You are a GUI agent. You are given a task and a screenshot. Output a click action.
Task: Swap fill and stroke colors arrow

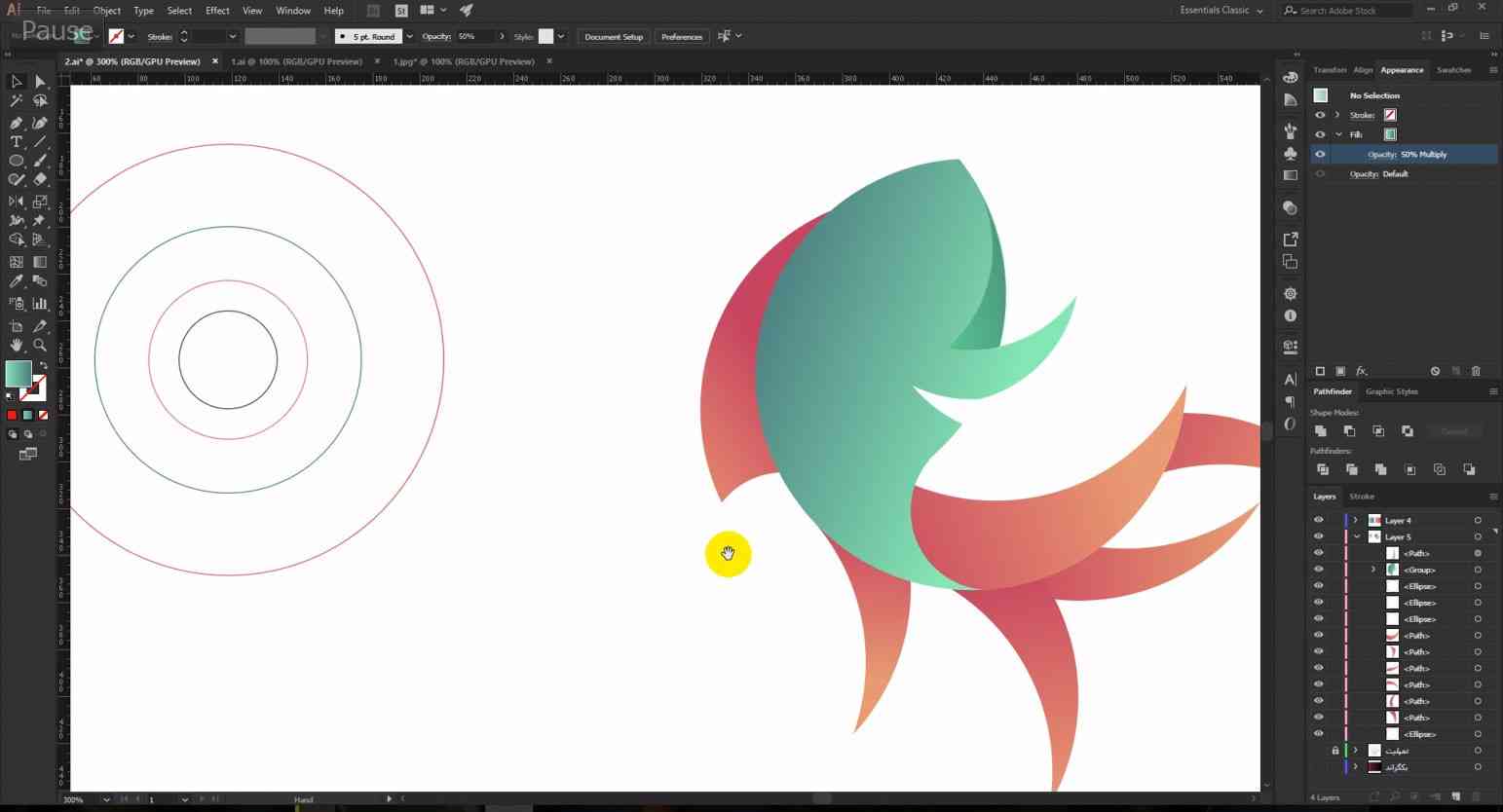(43, 366)
